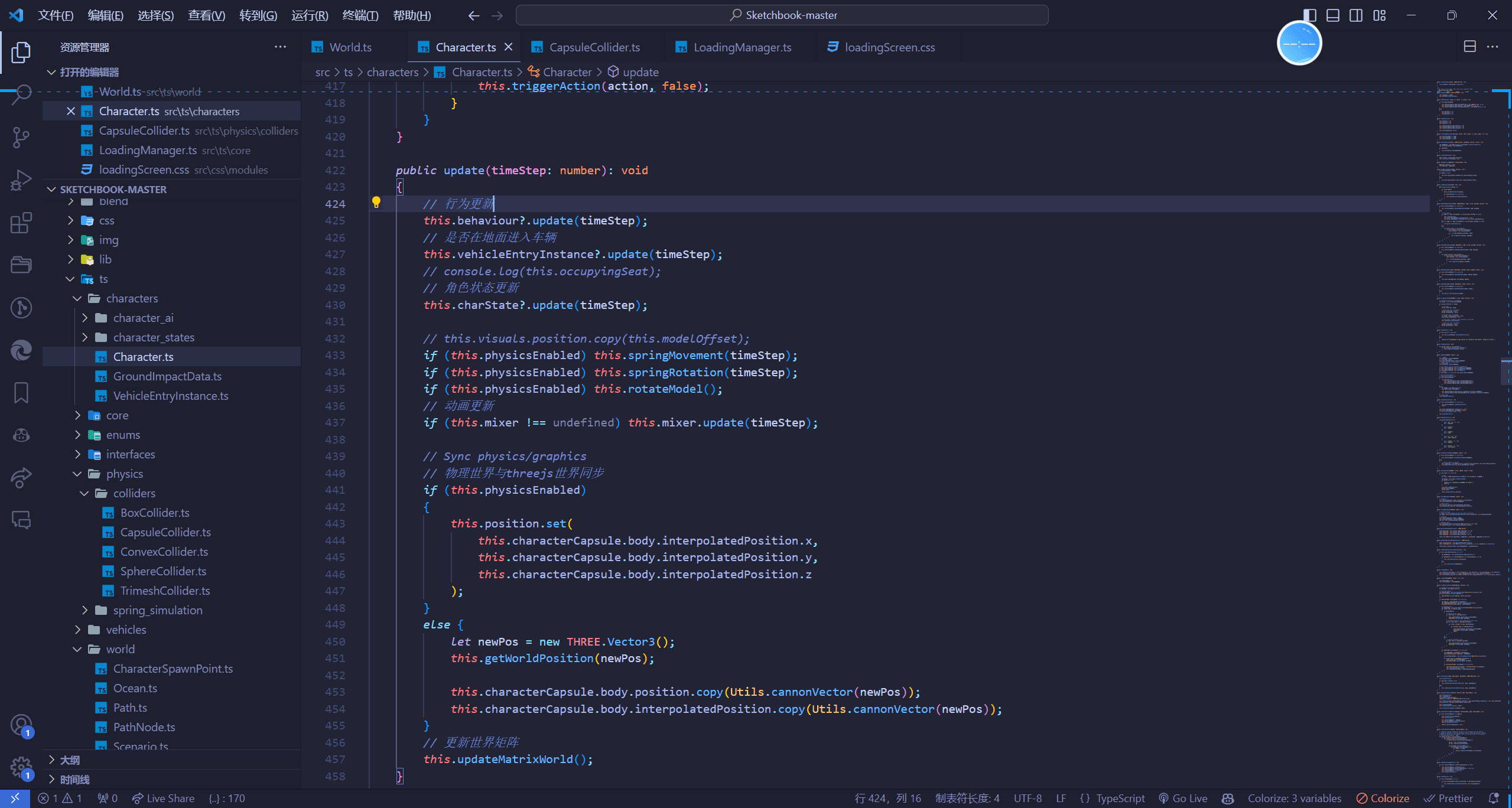This screenshot has height=808, width=1512.
Task: Open notifications bell in status bar
Action: pyautogui.click(x=1494, y=798)
